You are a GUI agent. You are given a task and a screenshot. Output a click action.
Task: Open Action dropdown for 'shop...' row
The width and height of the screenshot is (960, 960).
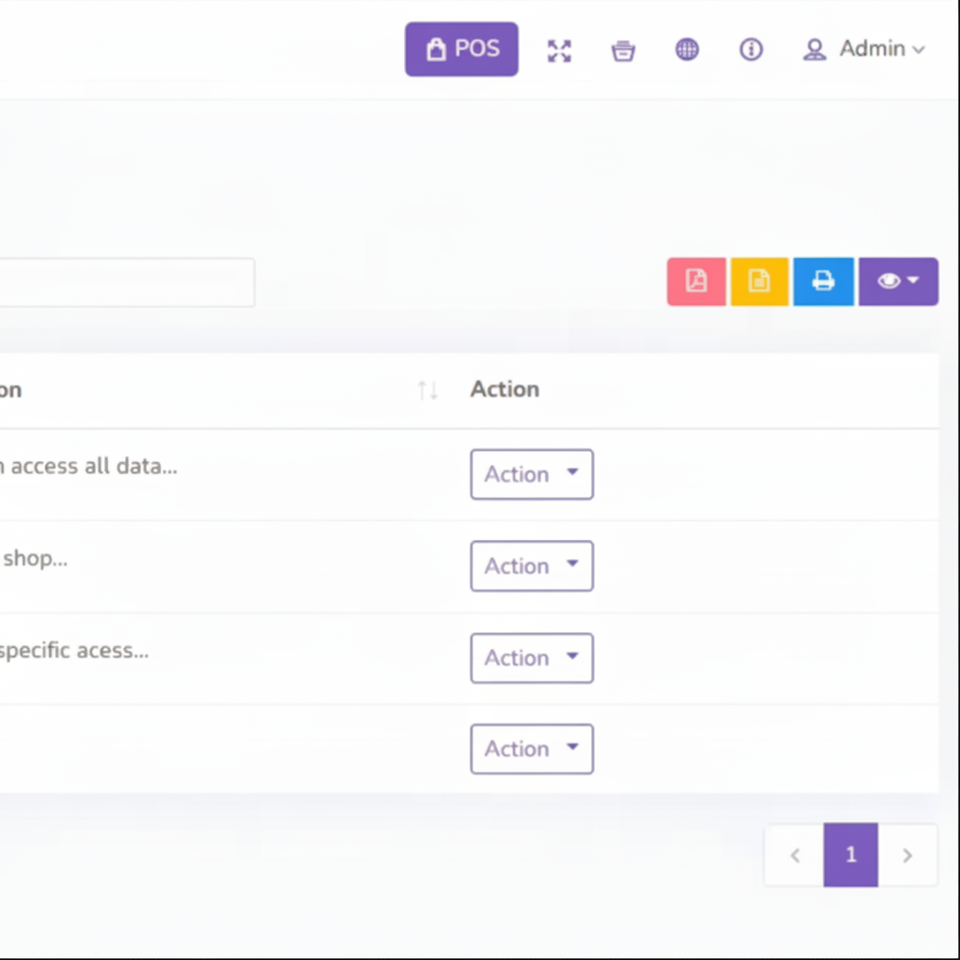coord(531,566)
